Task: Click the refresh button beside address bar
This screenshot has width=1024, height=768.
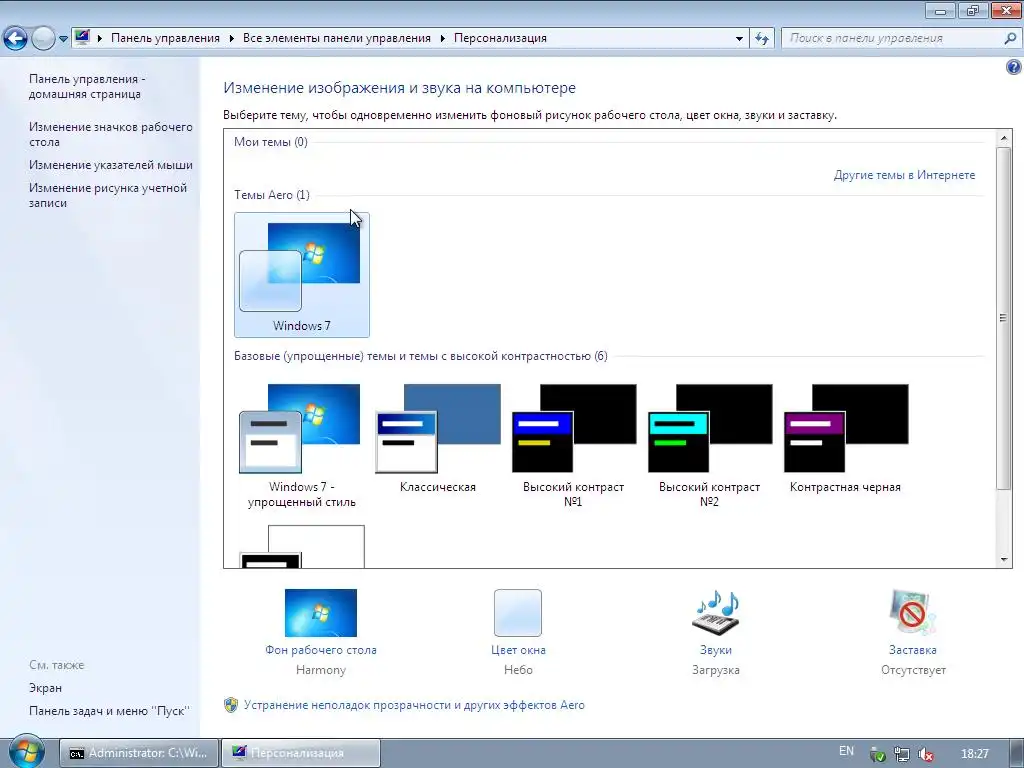Action: 762,39
